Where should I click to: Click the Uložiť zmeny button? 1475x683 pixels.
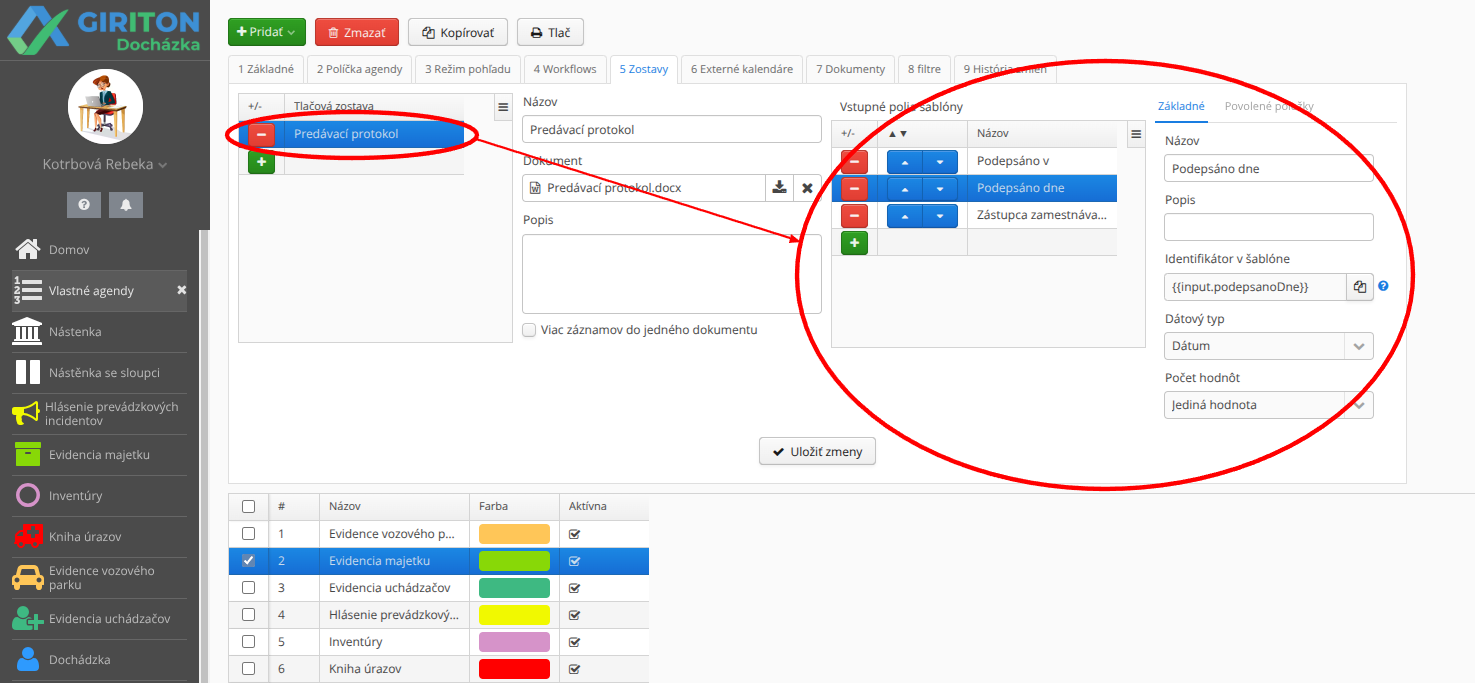click(x=818, y=452)
